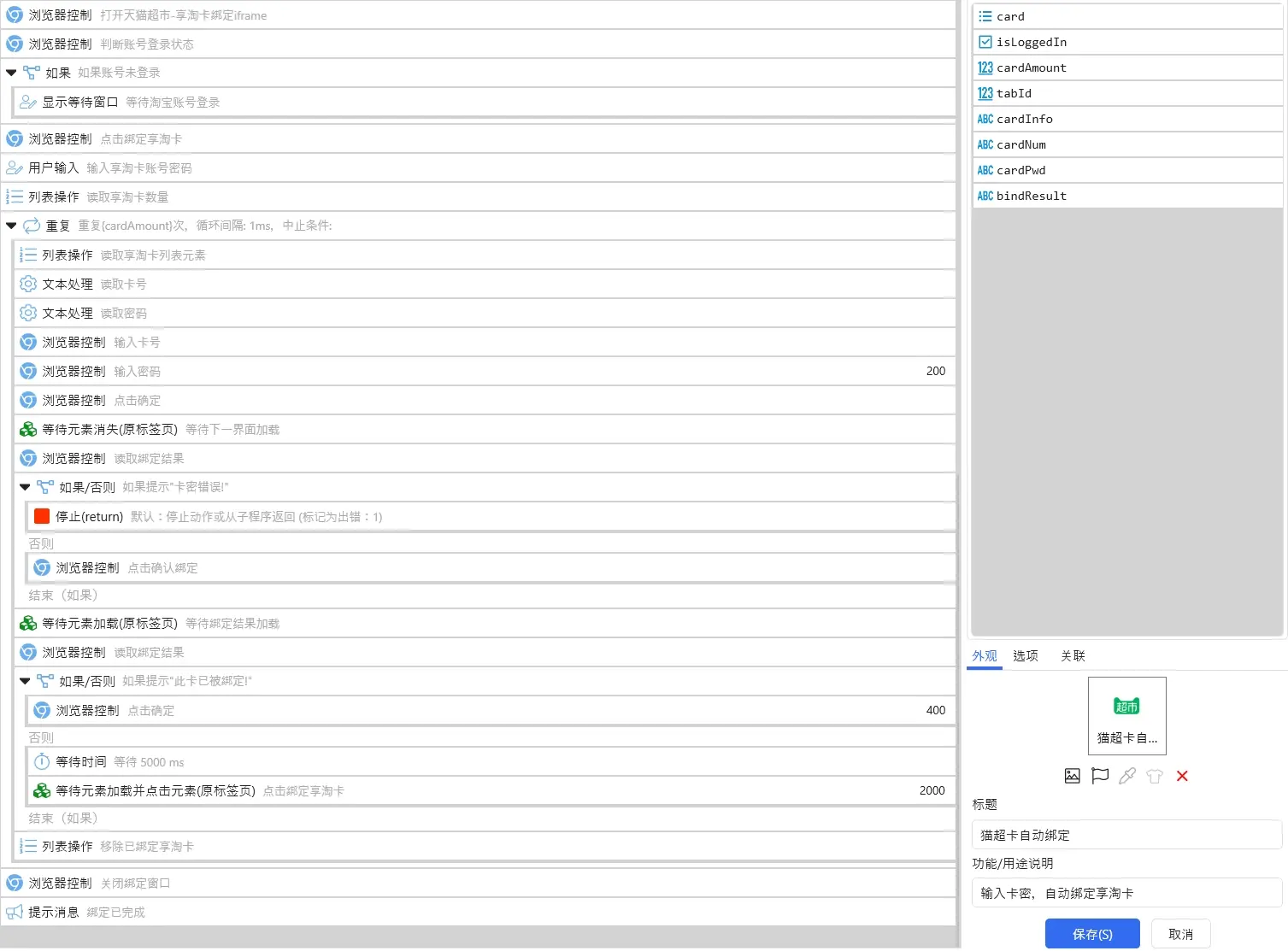
Task: Switch to the 选项 tab
Action: pos(1025,655)
